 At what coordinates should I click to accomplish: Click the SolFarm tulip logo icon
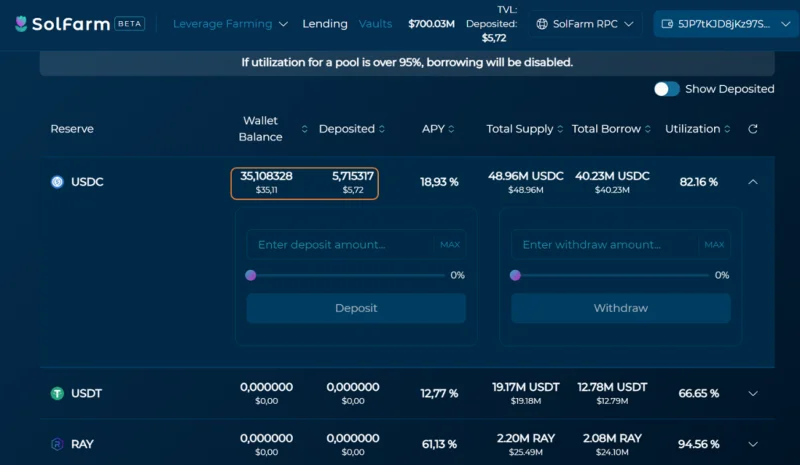point(21,23)
